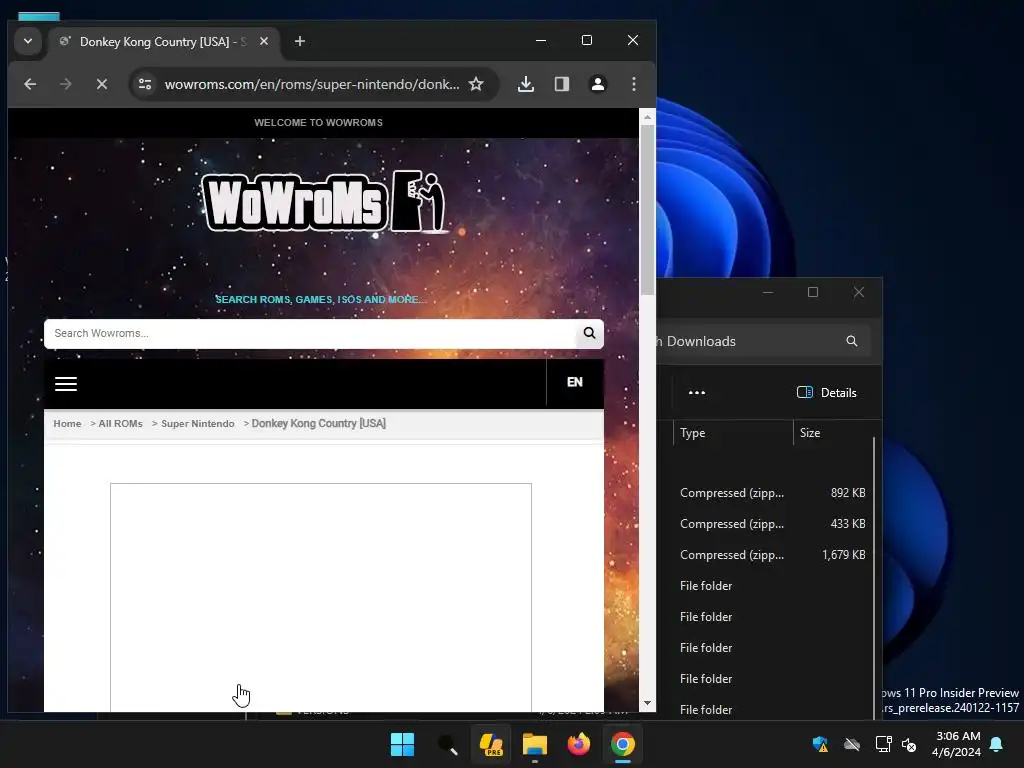Click scrollbar up arrow in Chrome page
The width and height of the screenshot is (1024, 768).
point(647,118)
